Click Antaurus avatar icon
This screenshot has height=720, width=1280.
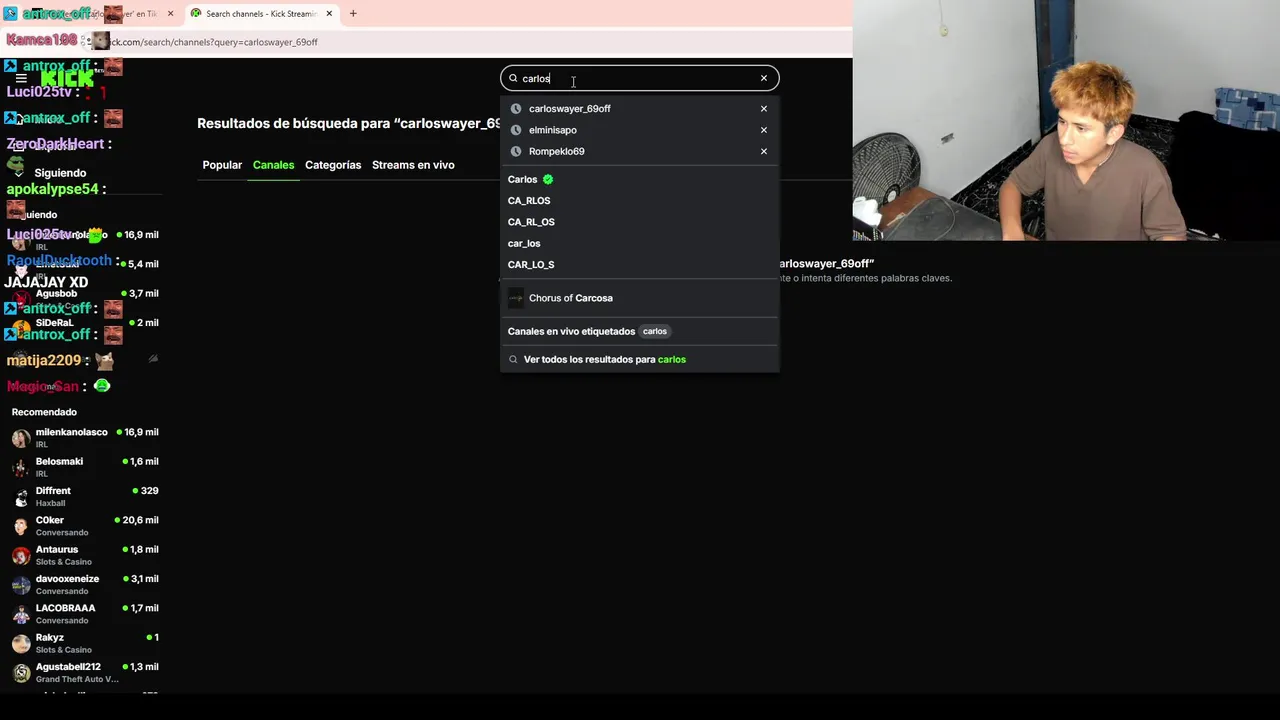click(x=21, y=555)
